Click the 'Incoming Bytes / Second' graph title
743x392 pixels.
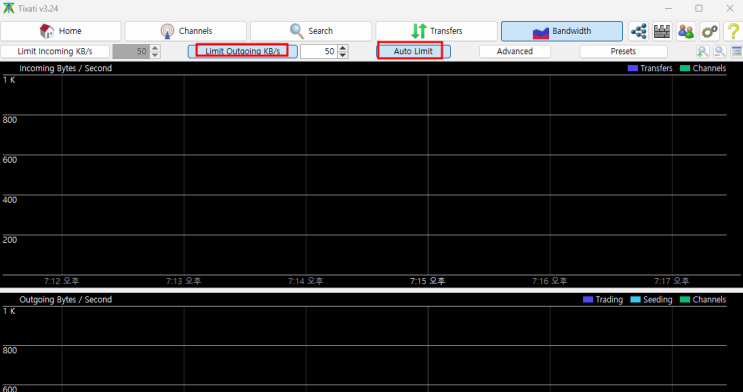coord(65,68)
